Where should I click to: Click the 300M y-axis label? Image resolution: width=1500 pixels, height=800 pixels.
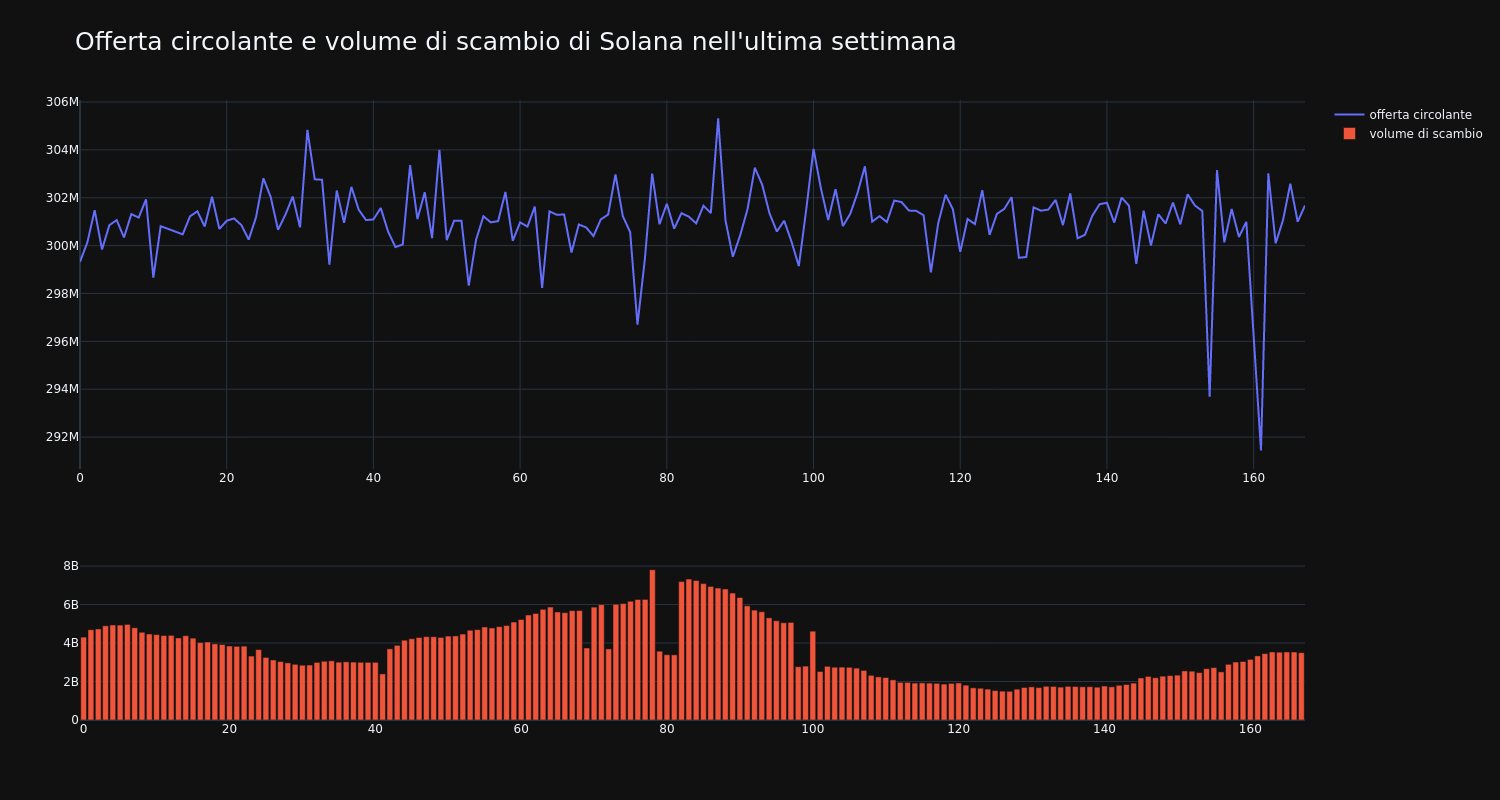coord(62,246)
